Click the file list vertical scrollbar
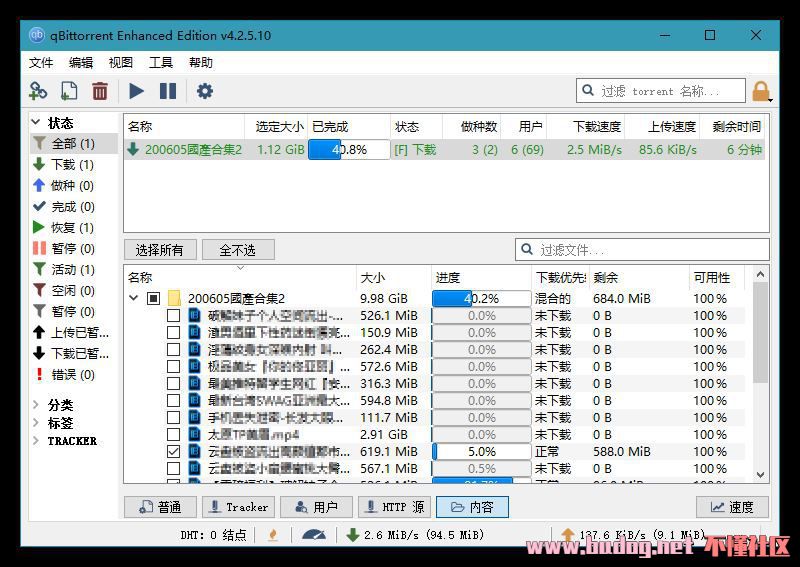Viewport: 800px width, 567px height. 761,340
